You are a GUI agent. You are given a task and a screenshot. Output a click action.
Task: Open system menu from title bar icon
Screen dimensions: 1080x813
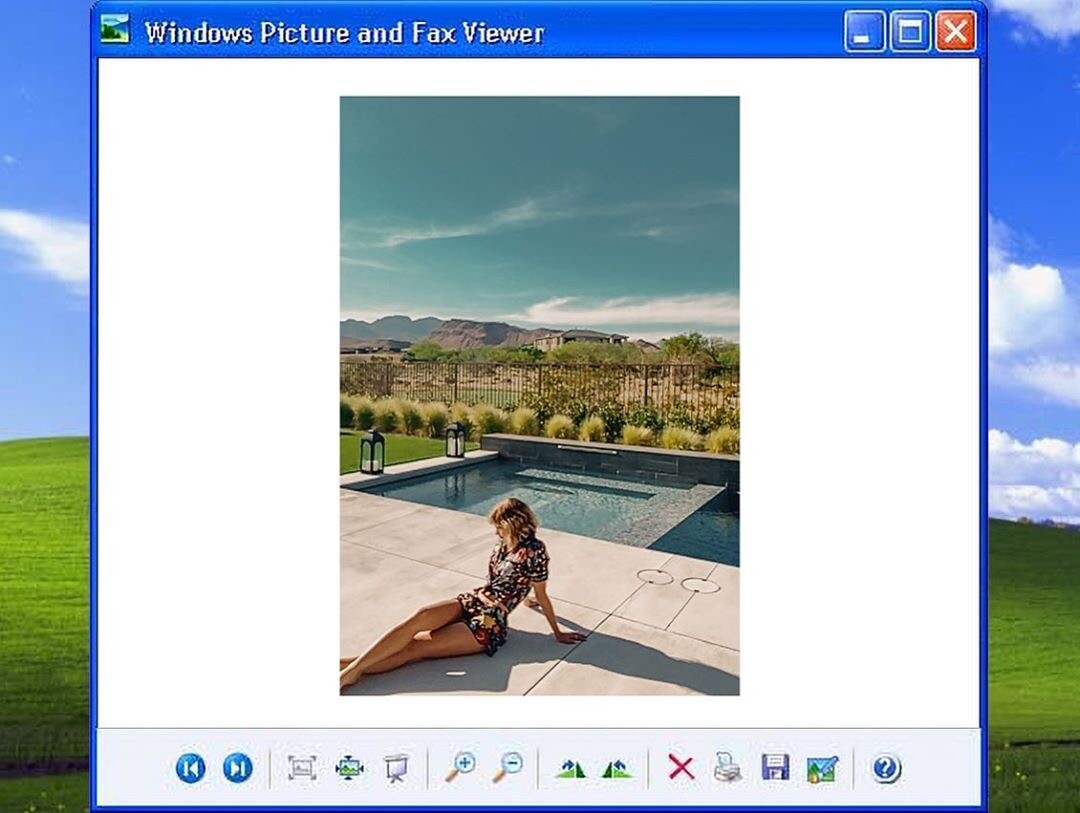[115, 30]
